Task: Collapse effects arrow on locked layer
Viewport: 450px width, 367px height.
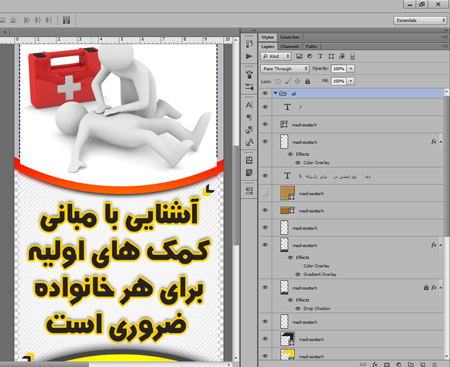Action: pyautogui.click(x=441, y=287)
